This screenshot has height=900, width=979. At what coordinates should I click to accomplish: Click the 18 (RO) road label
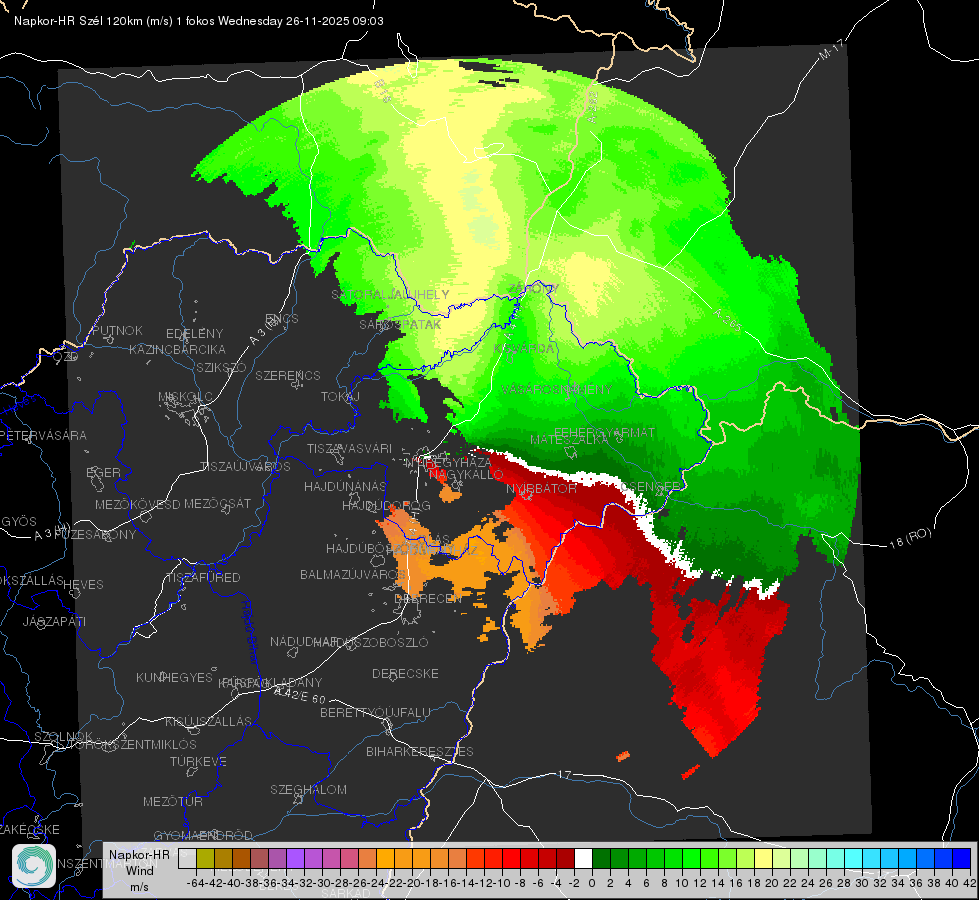tap(910, 538)
